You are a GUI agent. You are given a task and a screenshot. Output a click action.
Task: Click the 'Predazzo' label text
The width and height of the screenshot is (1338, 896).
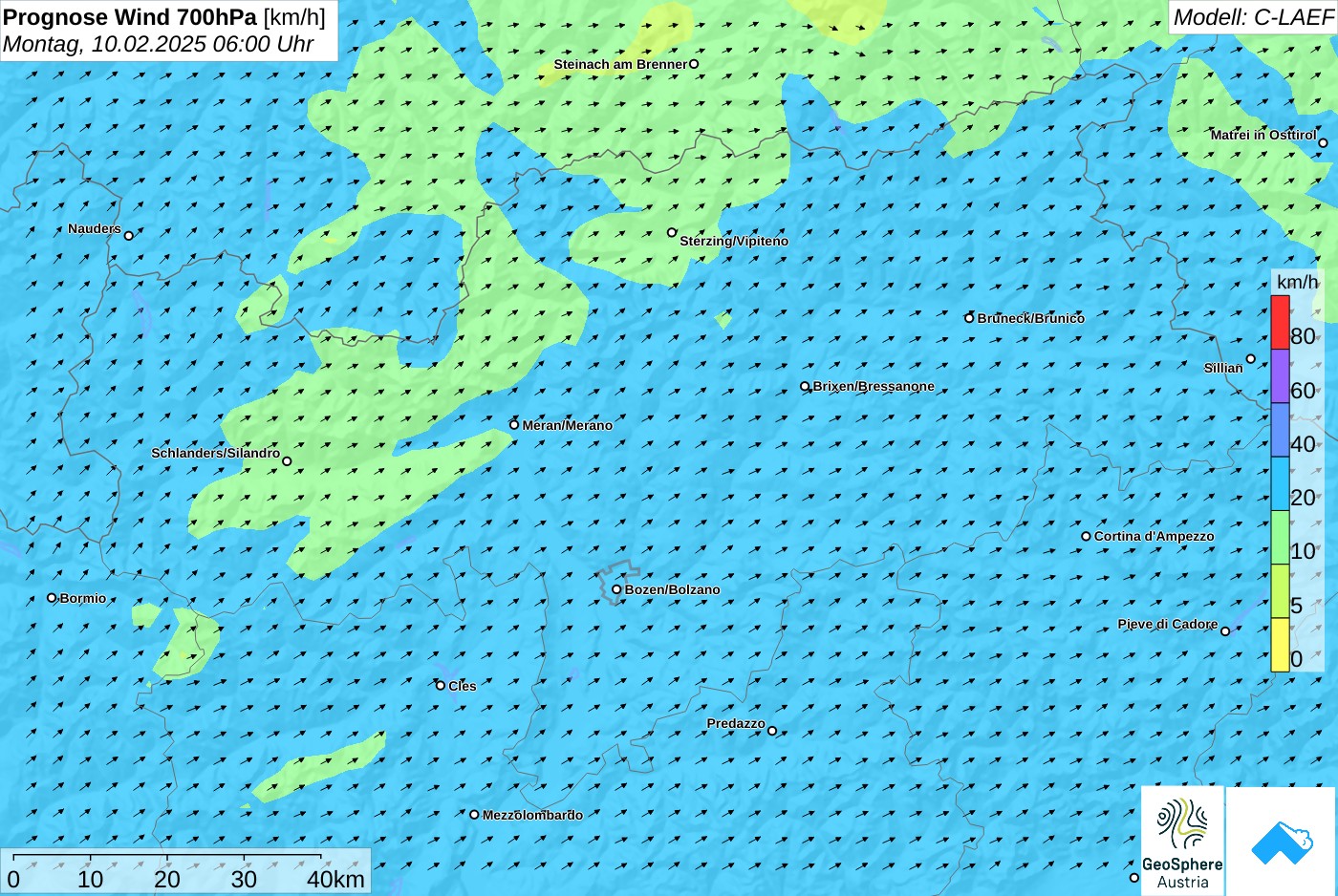tap(736, 723)
